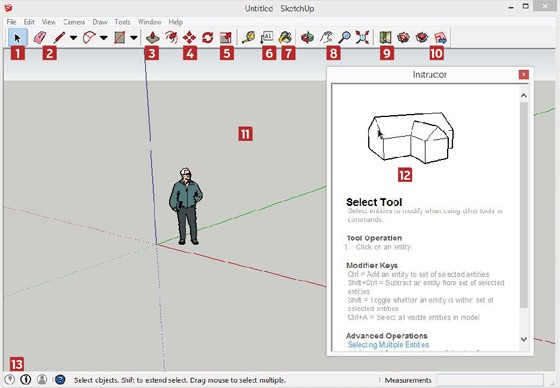The width and height of the screenshot is (560, 388).
Task: Click the 'Select Tool' heading text
Action: click(374, 202)
